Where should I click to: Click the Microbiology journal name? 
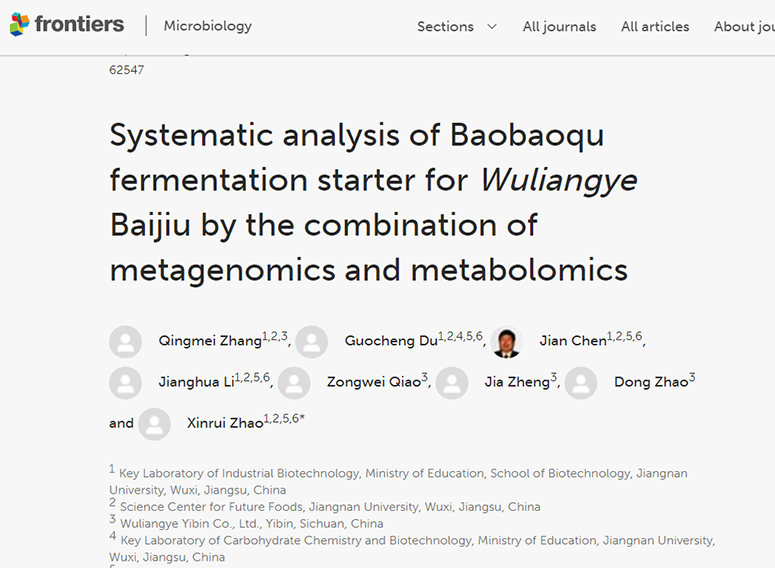click(x=208, y=26)
